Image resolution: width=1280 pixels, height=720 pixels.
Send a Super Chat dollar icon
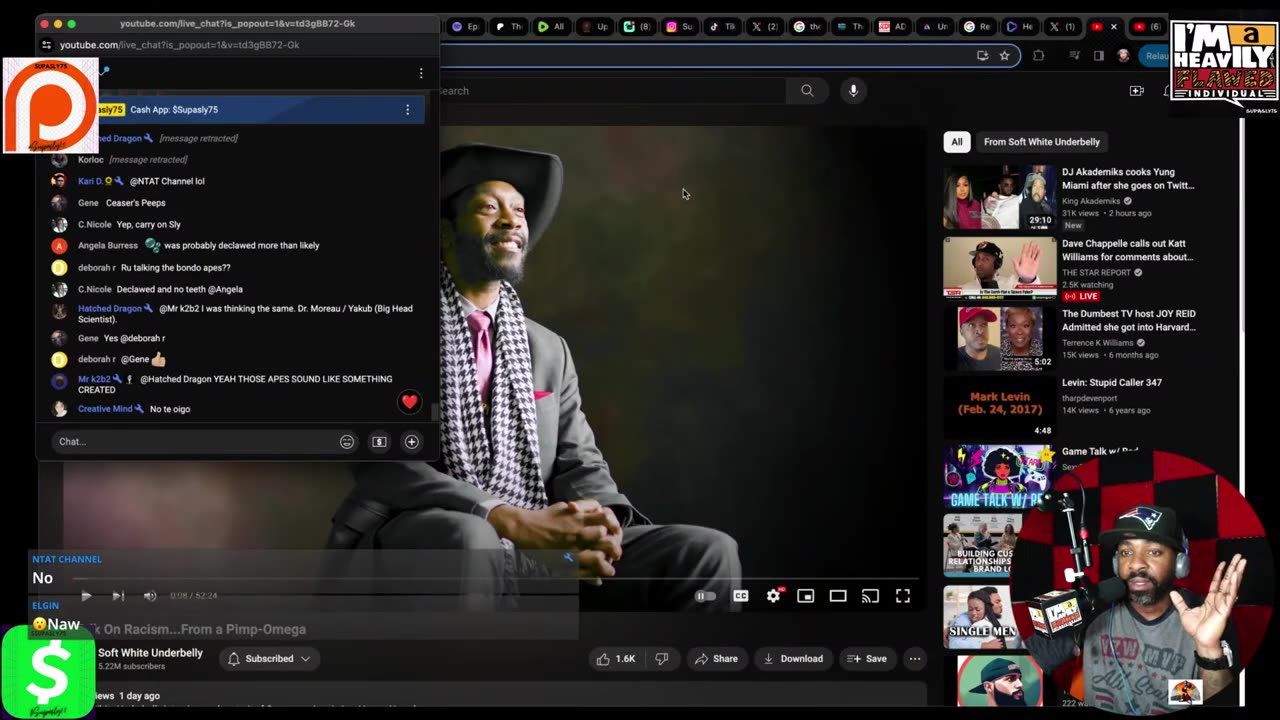pos(379,442)
